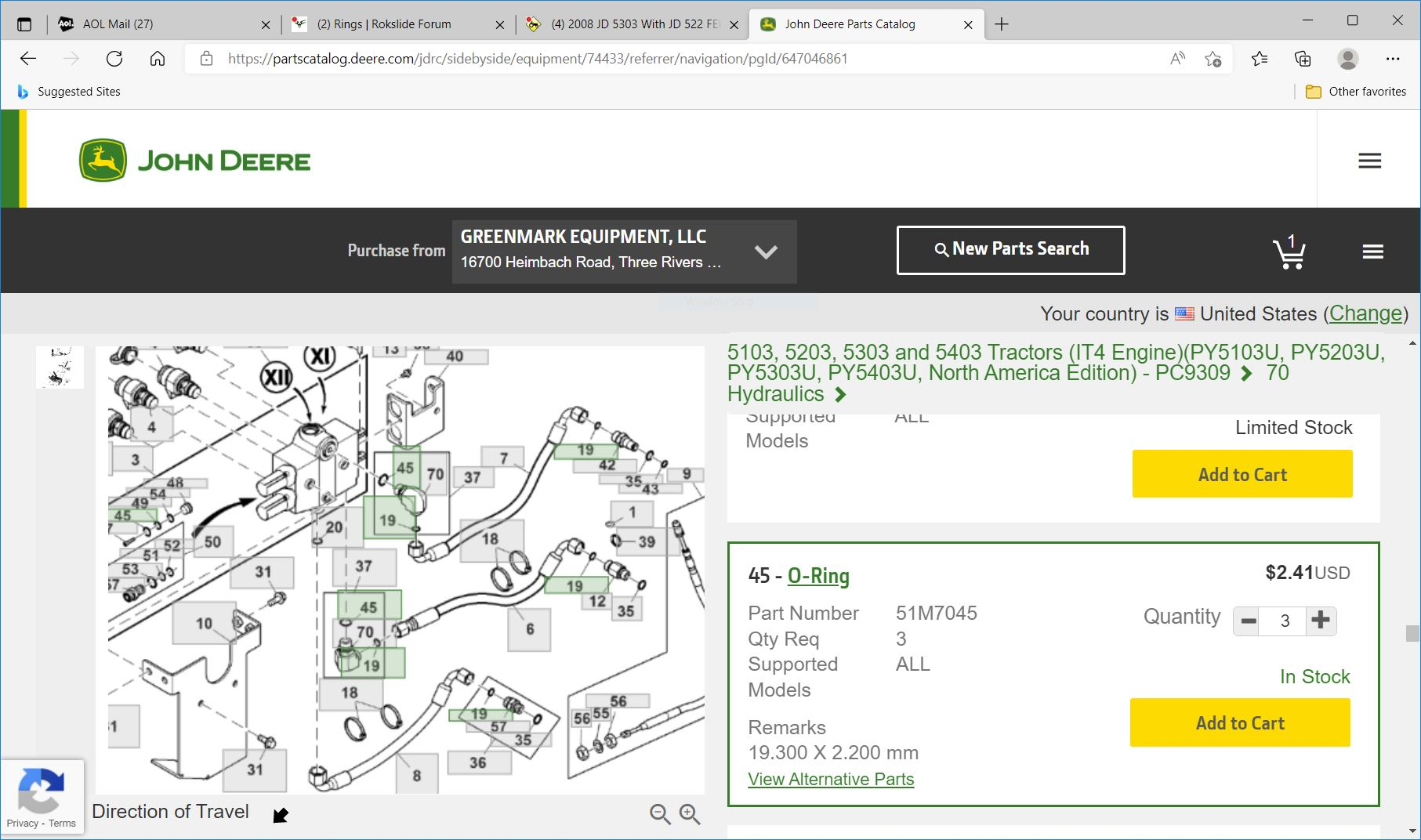
Task: Reload the page with Refresh icon
Action: coord(114,59)
